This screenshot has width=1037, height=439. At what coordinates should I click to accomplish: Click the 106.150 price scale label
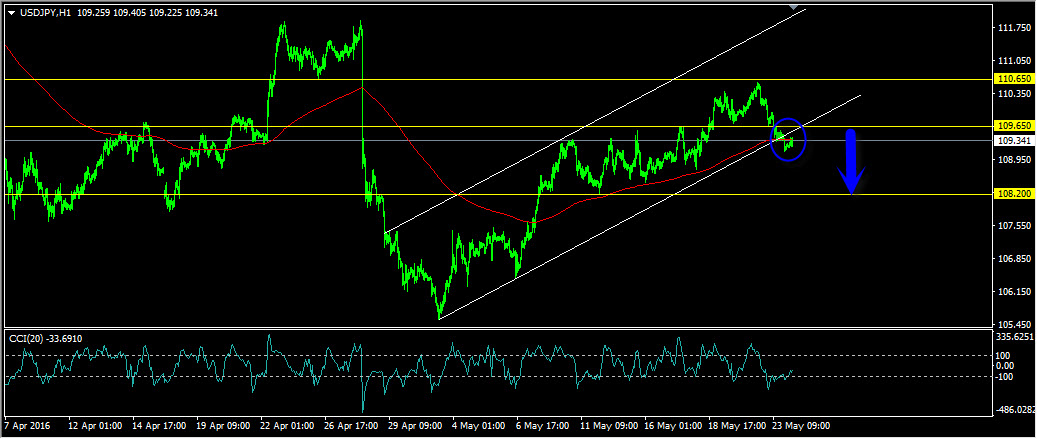pyautogui.click(x=1013, y=292)
